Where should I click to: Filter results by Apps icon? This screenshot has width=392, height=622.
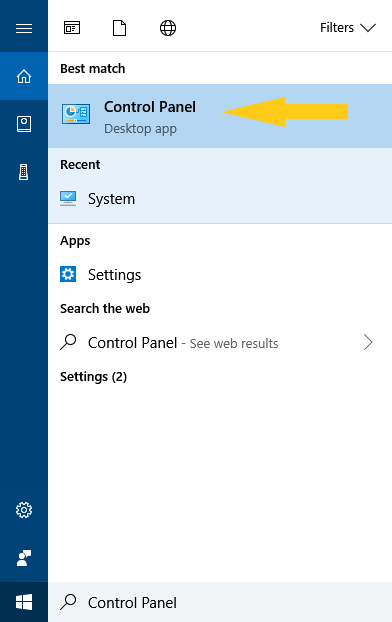click(72, 28)
